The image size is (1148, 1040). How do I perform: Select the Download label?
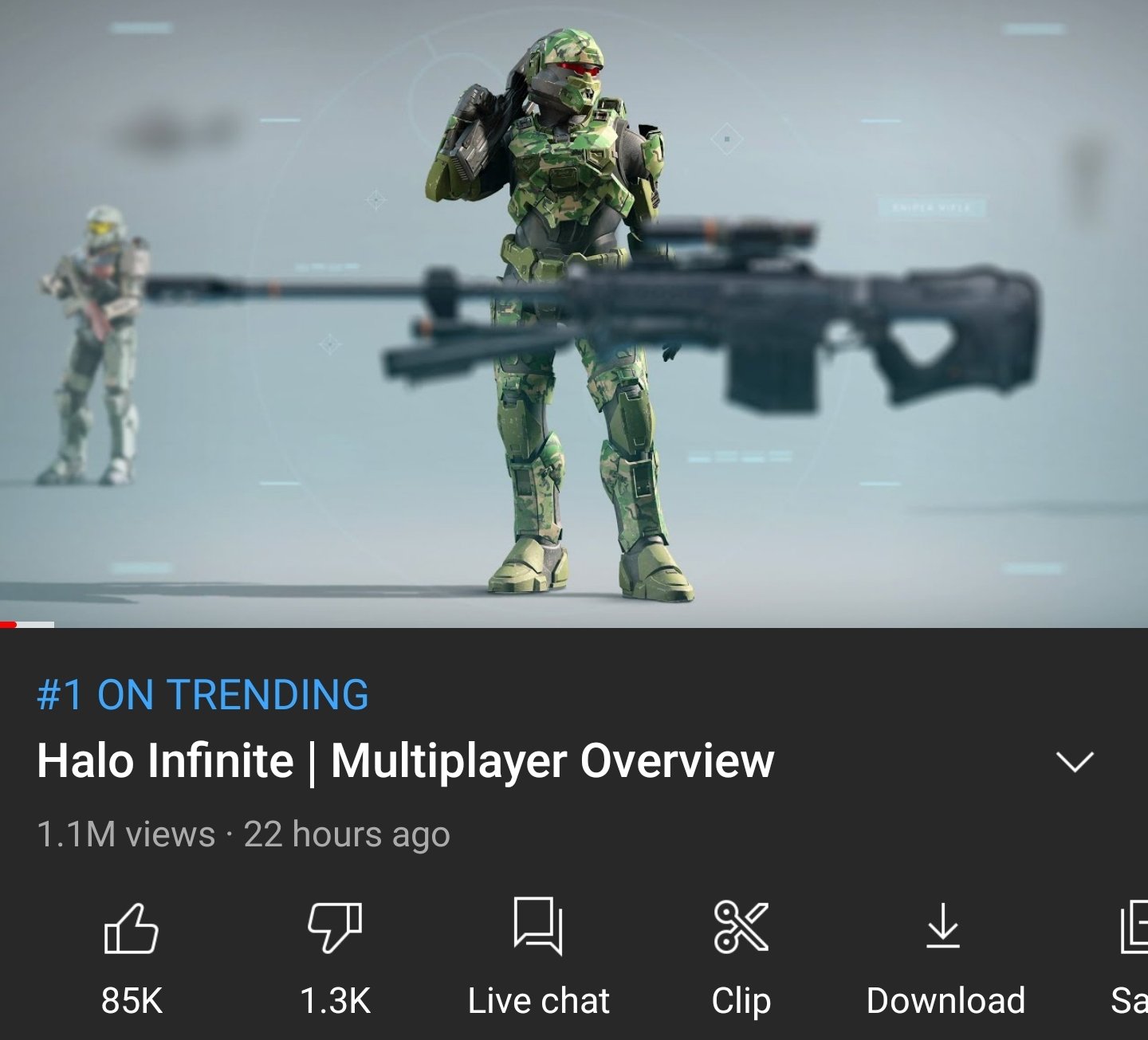(946, 1001)
